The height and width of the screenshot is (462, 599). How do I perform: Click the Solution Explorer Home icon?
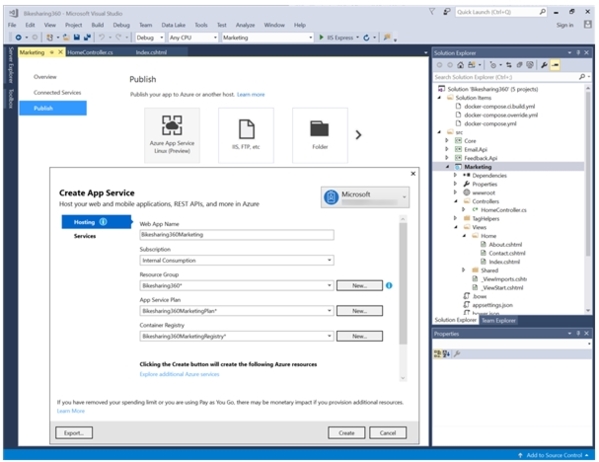[x=461, y=65]
